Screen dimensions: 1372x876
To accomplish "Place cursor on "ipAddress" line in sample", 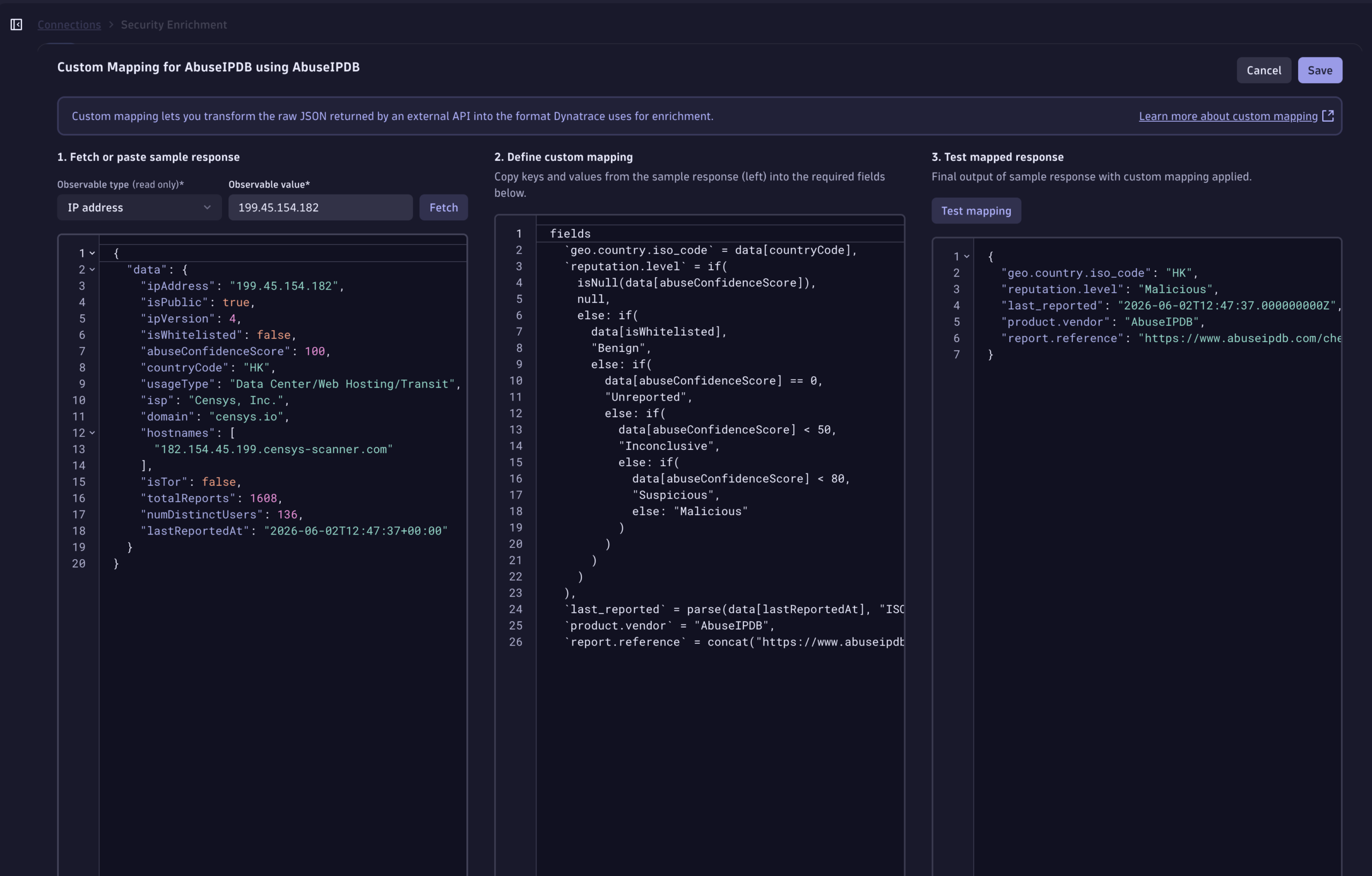I will tap(242, 286).
